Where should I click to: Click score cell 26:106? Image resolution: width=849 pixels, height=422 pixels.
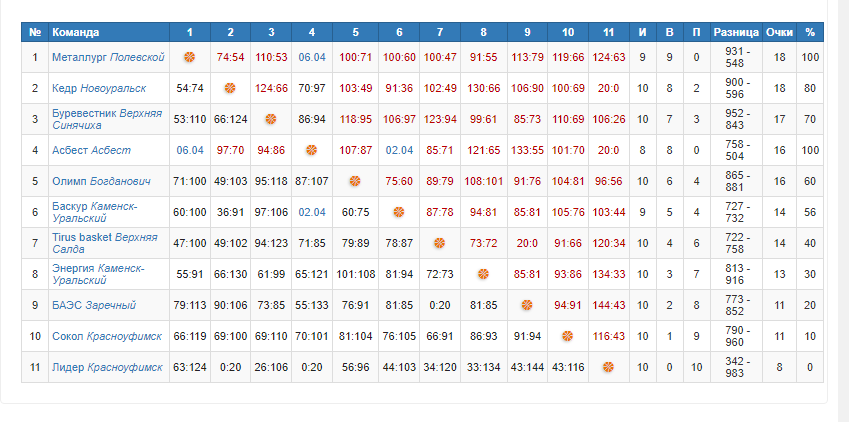tap(271, 367)
